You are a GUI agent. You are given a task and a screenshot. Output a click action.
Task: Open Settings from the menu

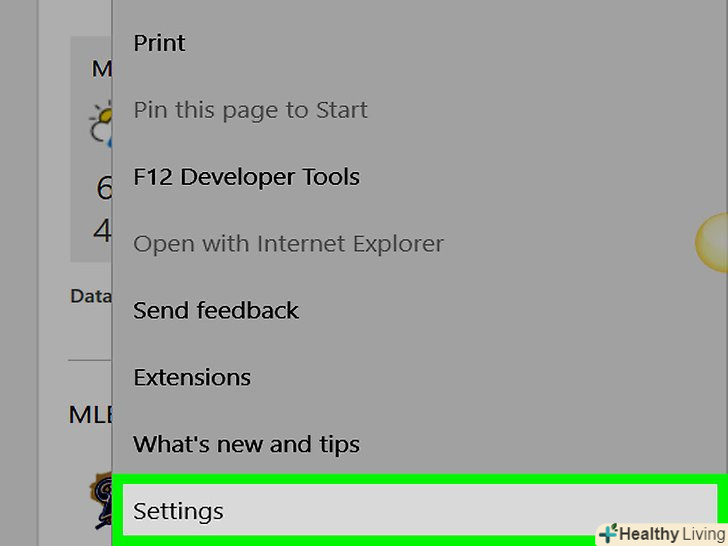[178, 511]
